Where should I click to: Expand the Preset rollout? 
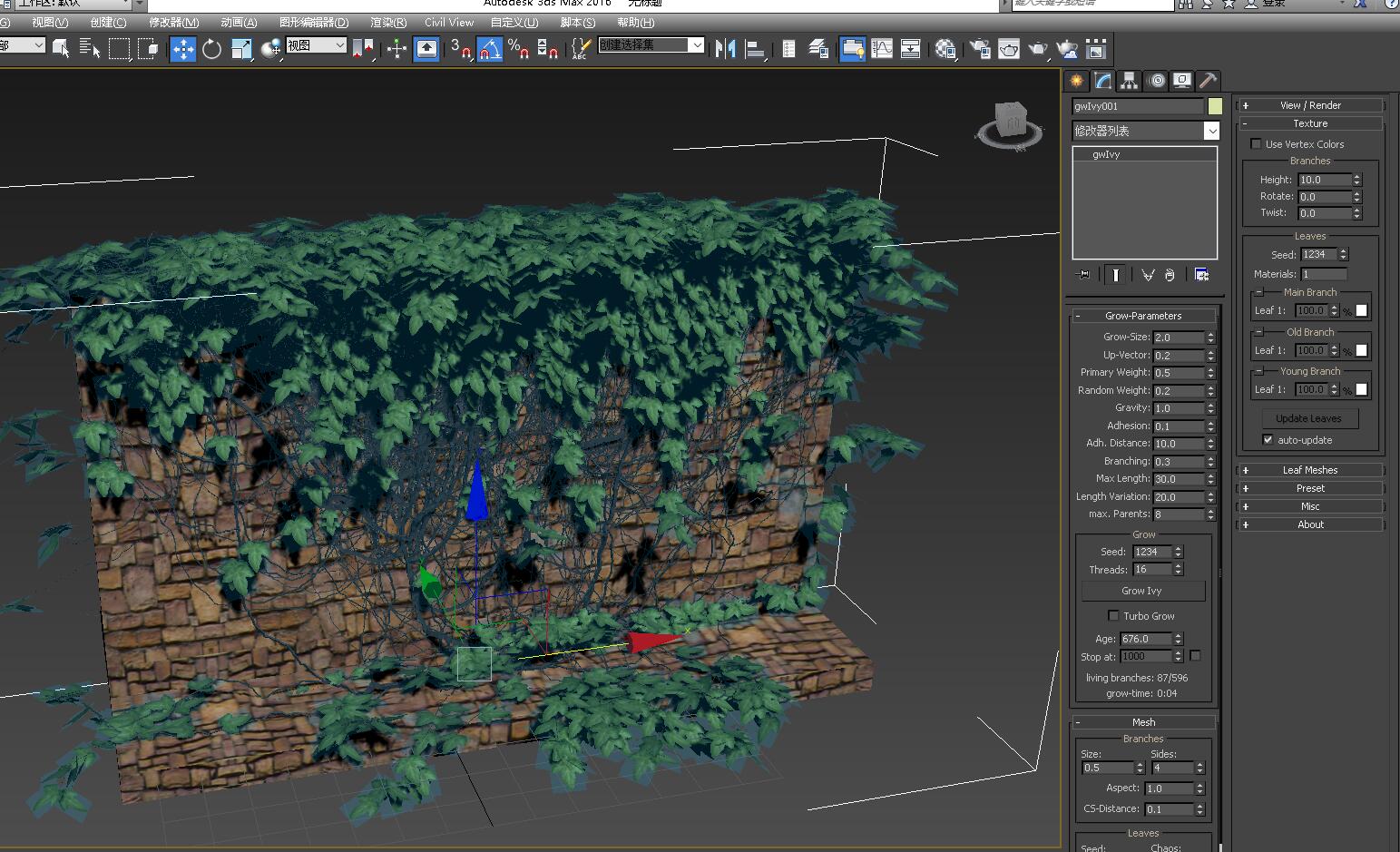tap(1310, 488)
